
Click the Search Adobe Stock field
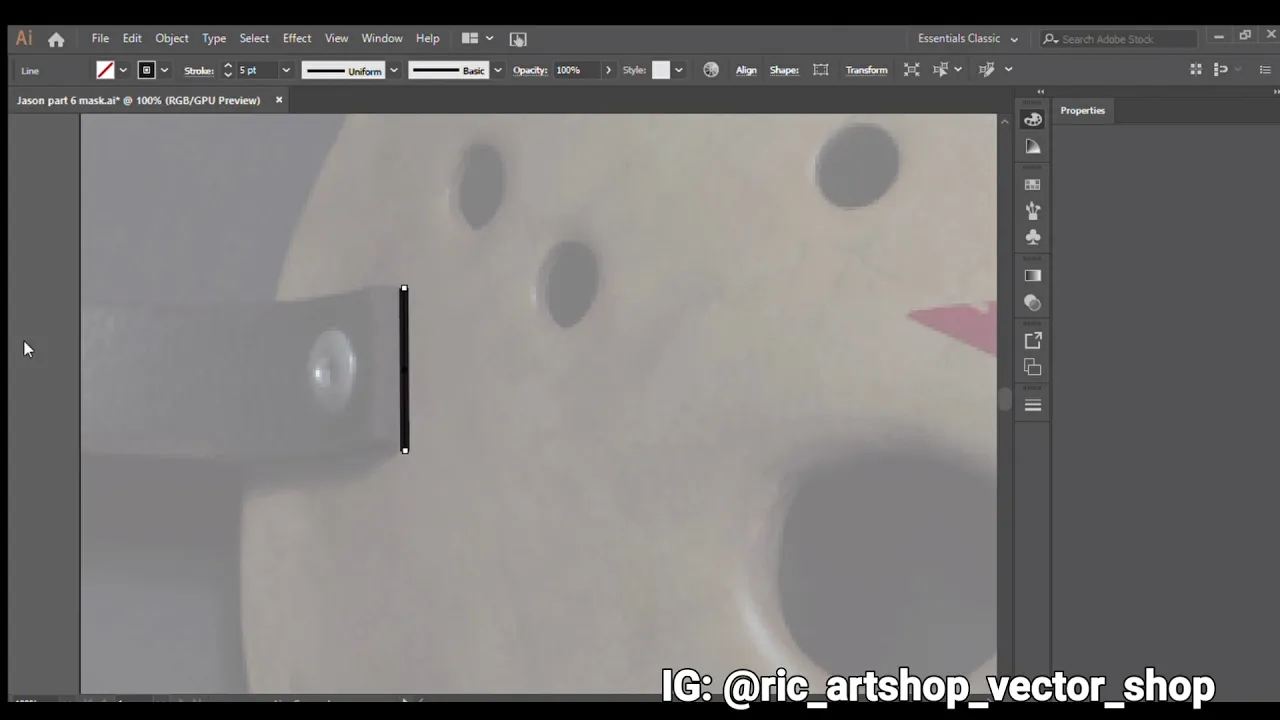pos(1119,39)
